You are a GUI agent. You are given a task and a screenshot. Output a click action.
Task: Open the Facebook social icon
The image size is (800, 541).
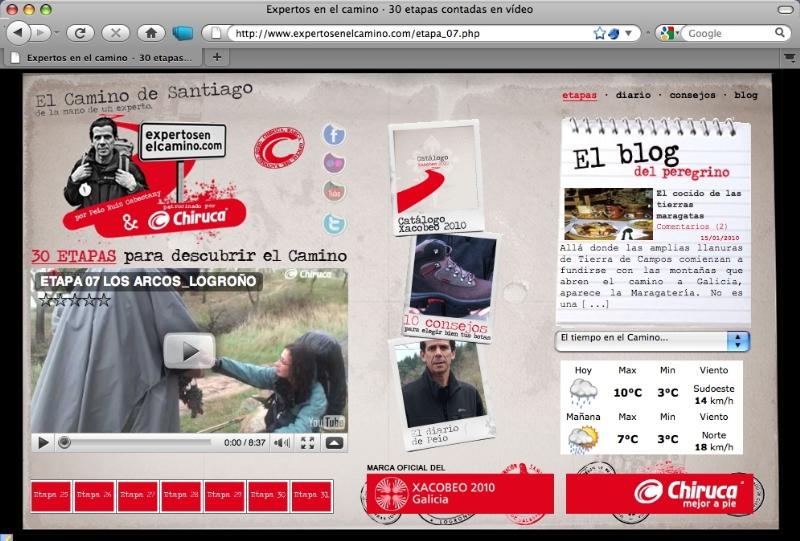[x=334, y=135]
